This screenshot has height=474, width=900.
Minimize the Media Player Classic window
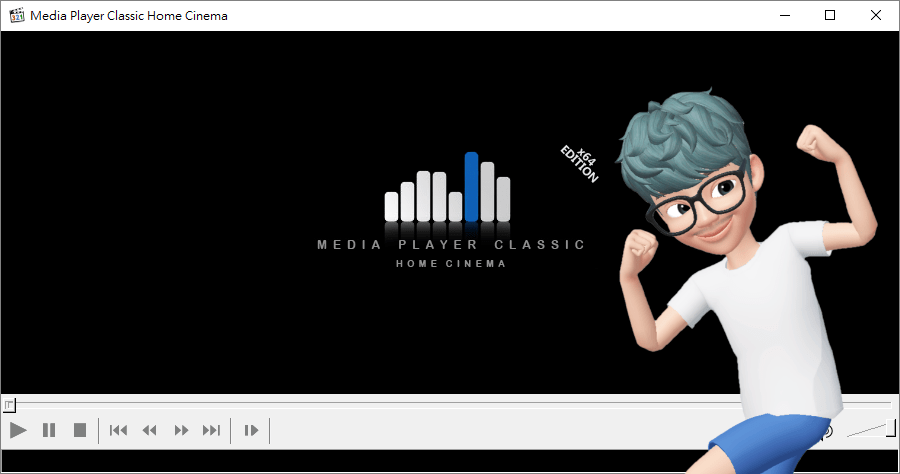[x=785, y=15]
